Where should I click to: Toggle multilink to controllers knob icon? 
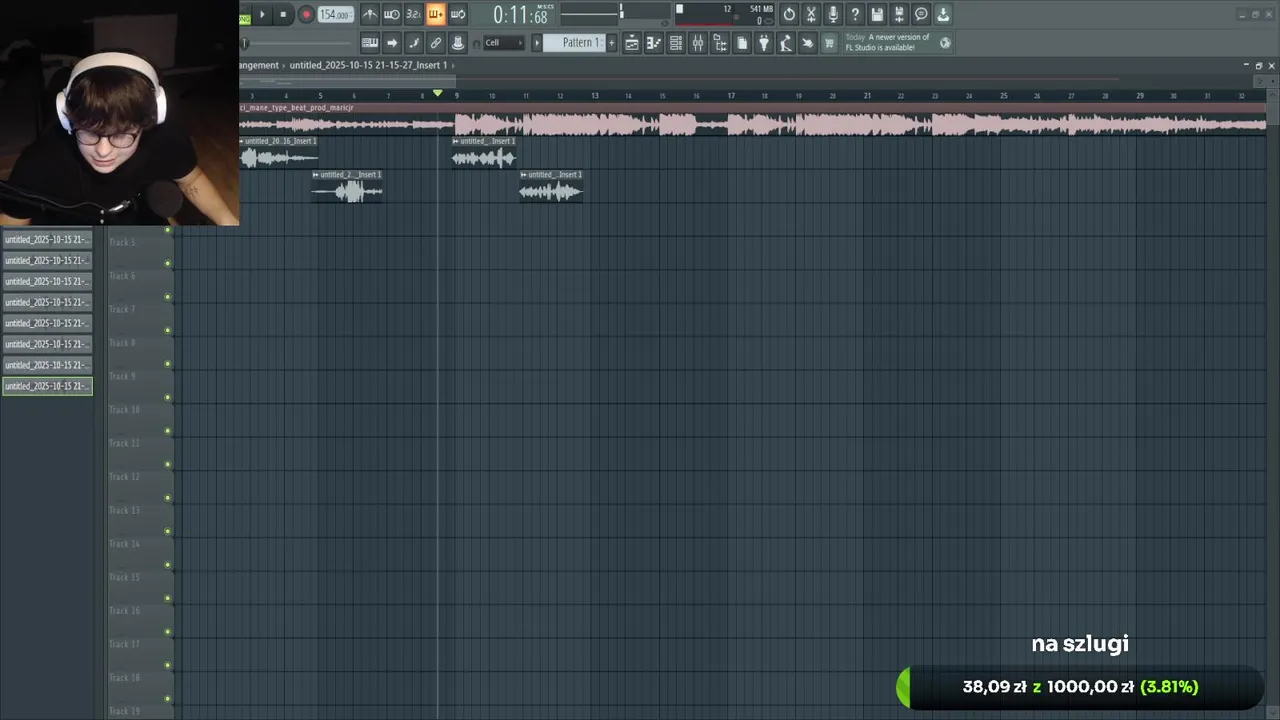(x=458, y=43)
